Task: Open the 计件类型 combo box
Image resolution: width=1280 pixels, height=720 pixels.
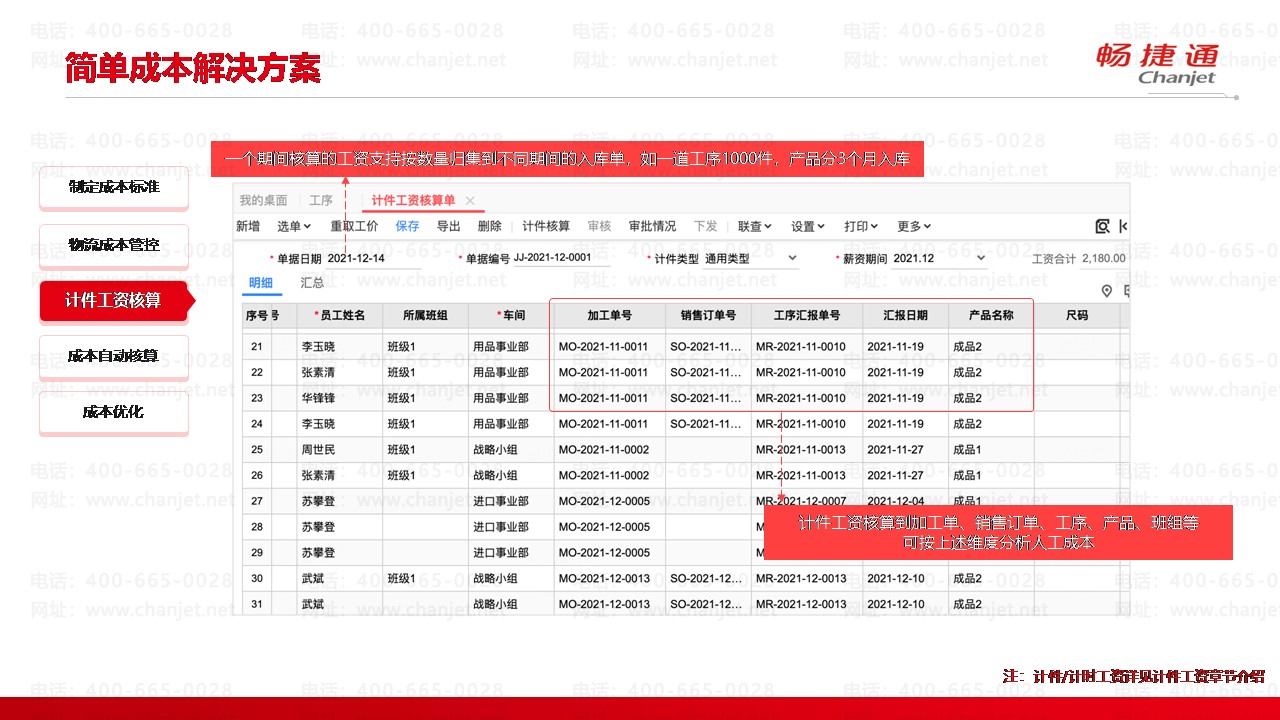Action: click(x=750, y=258)
